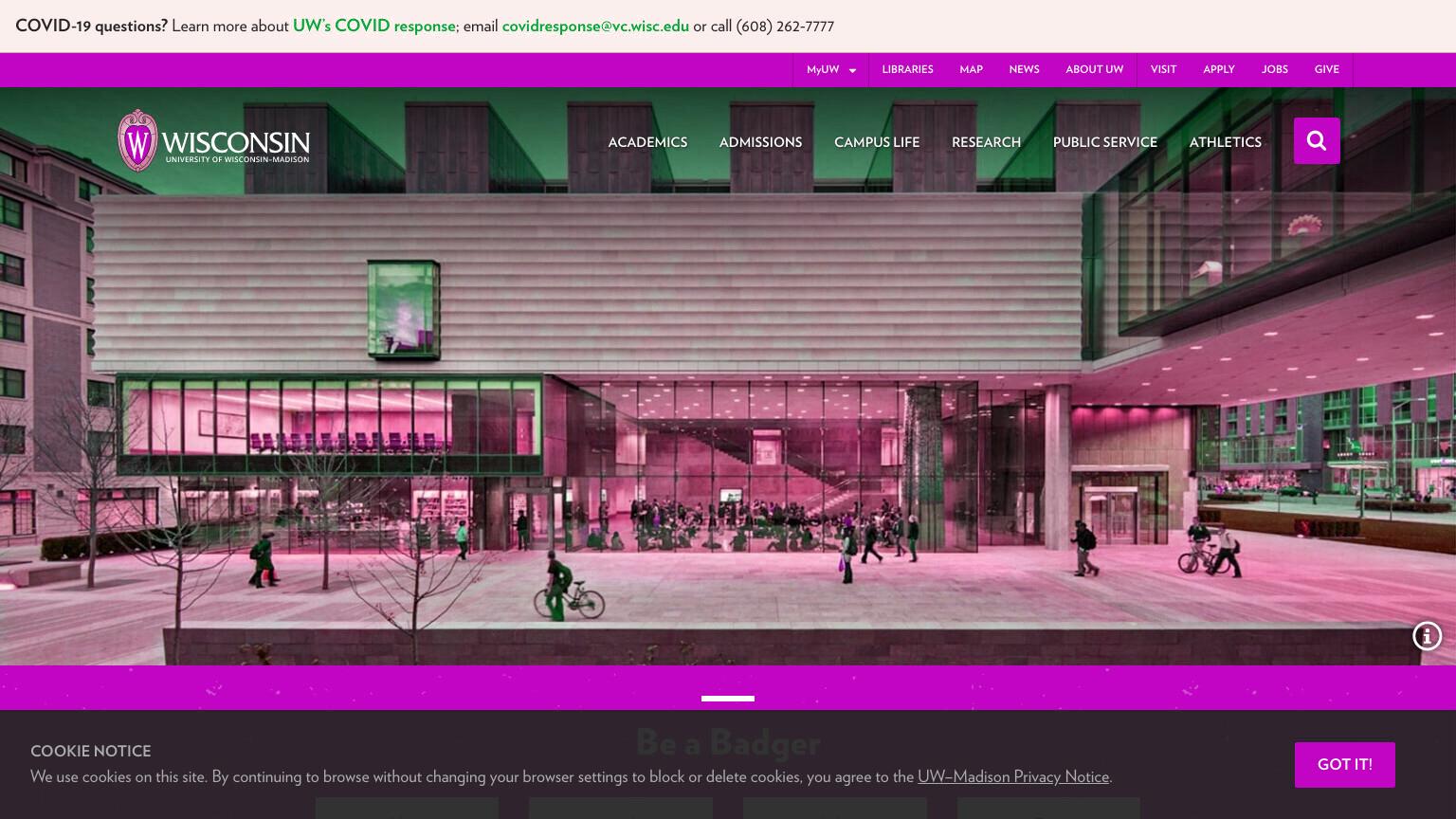1456x819 pixels.
Task: Open the Libraries link
Action: [x=907, y=69]
